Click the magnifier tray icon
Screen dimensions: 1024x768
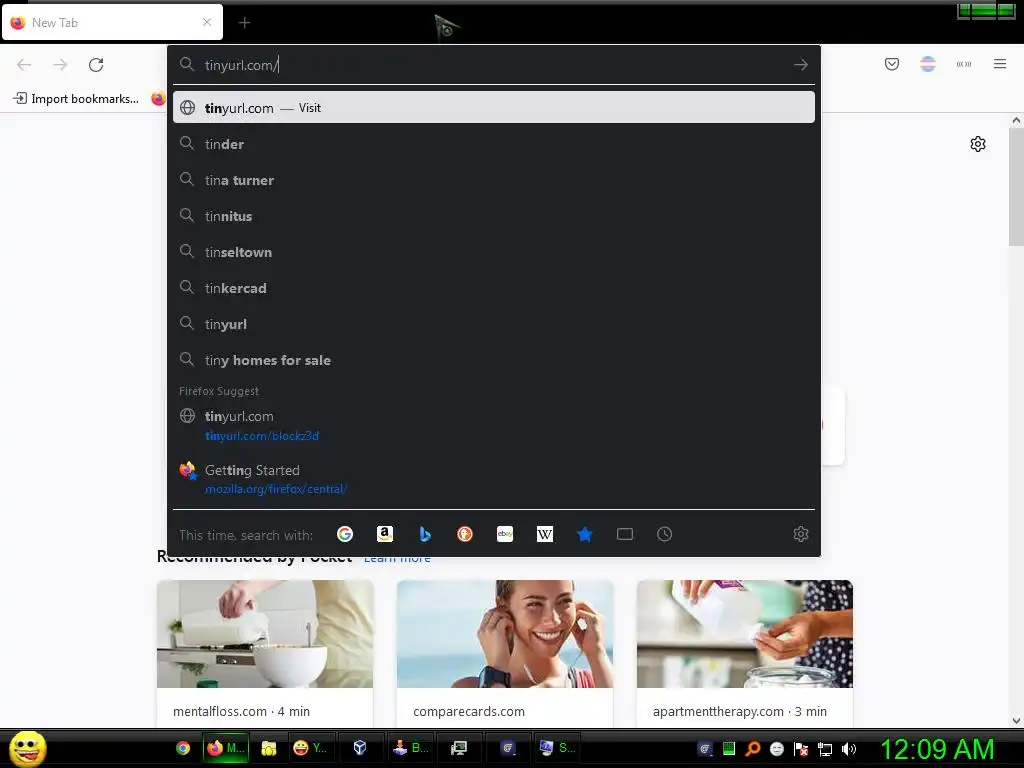(753, 749)
